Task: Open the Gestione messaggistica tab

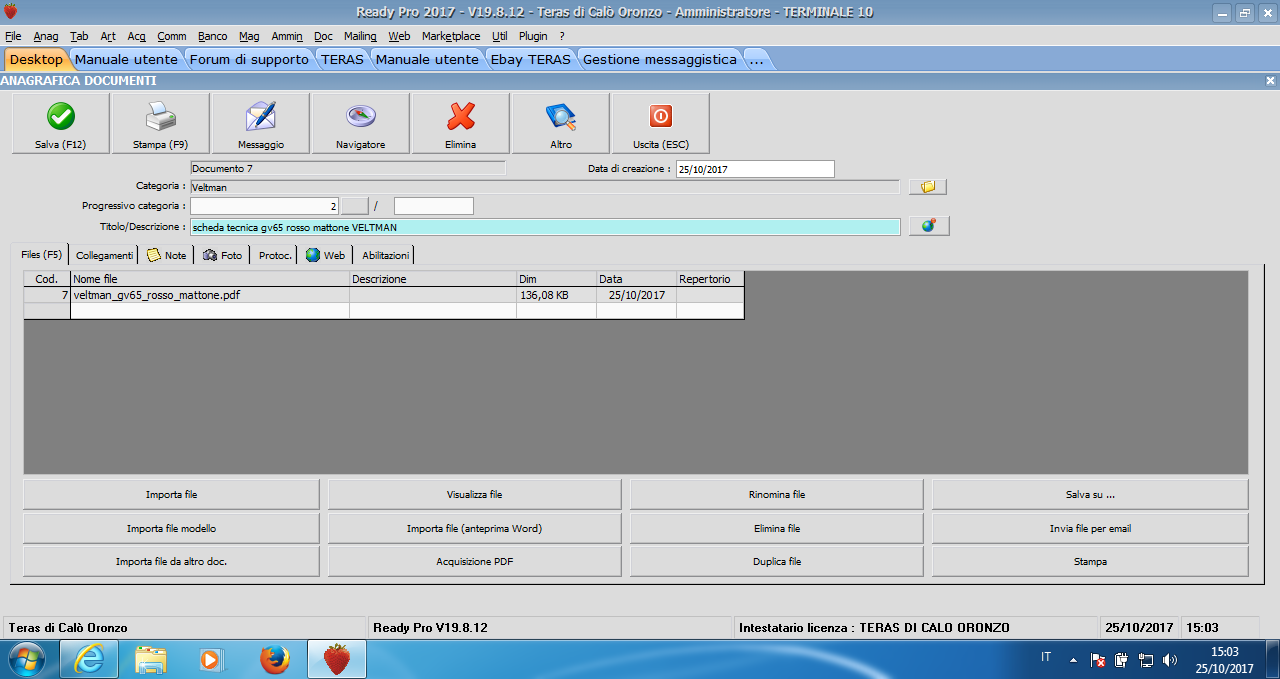Action: (x=659, y=59)
